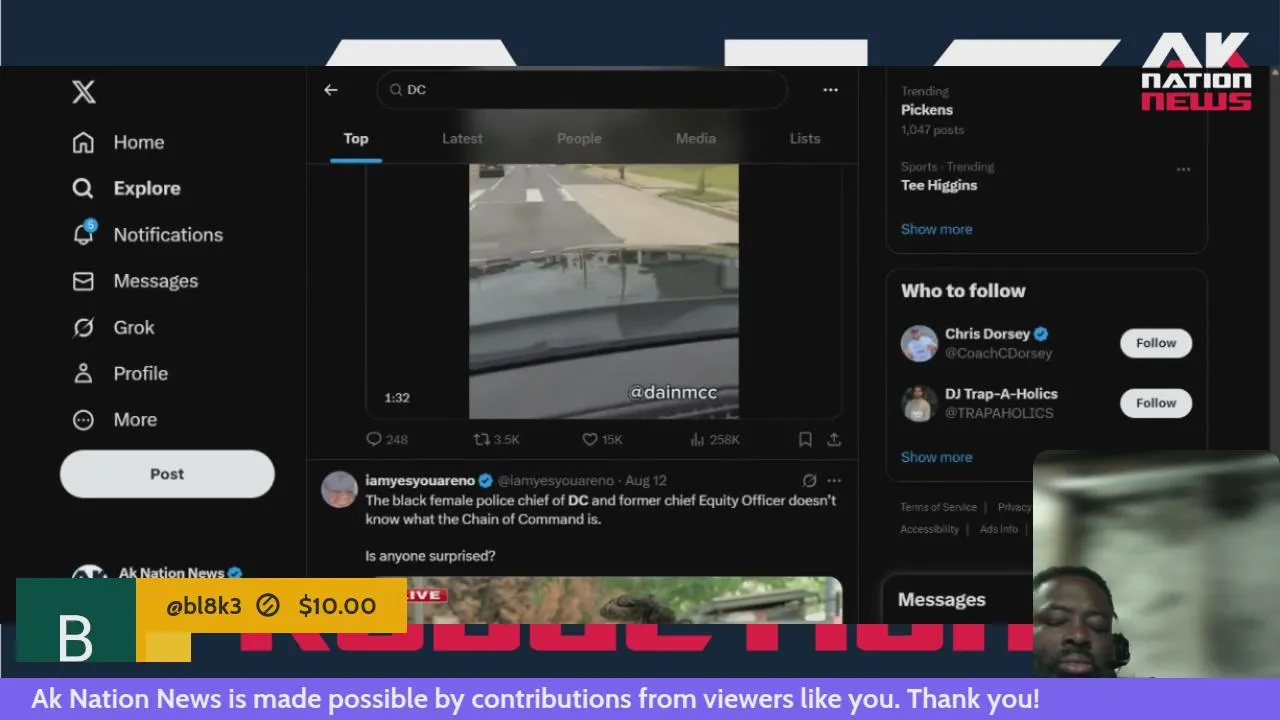This screenshot has height=720, width=1280.
Task: Reply to video post with 248 comments
Action: (387, 439)
